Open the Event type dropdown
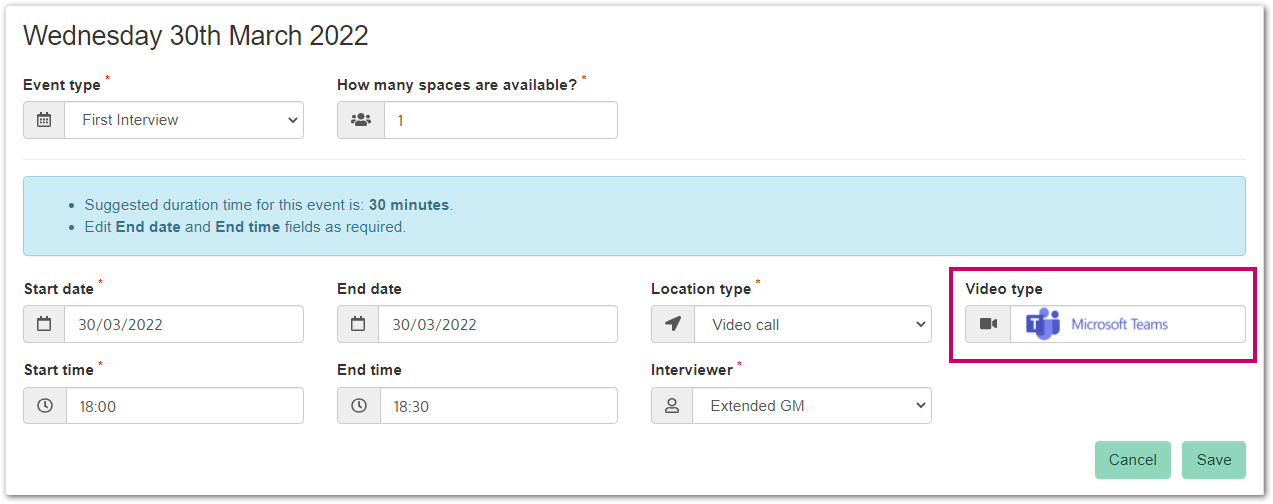The width and height of the screenshot is (1273, 504). pos(184,120)
